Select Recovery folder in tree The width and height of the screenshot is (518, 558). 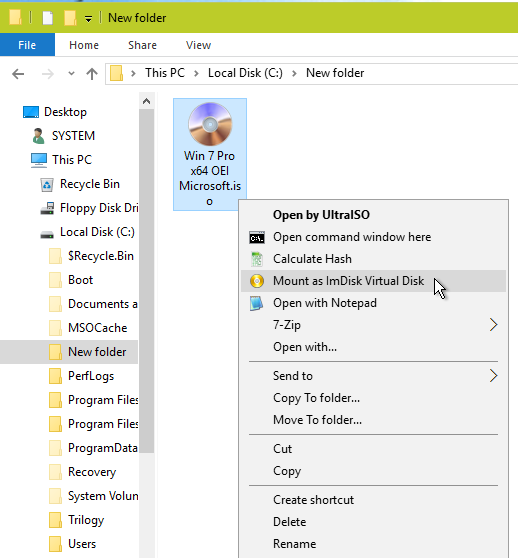coord(92,472)
